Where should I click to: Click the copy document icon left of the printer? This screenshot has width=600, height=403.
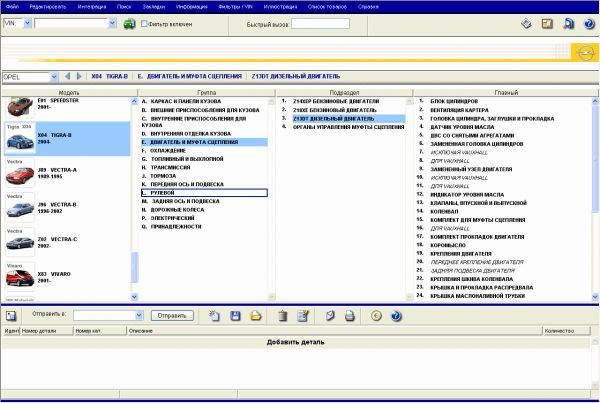330,316
